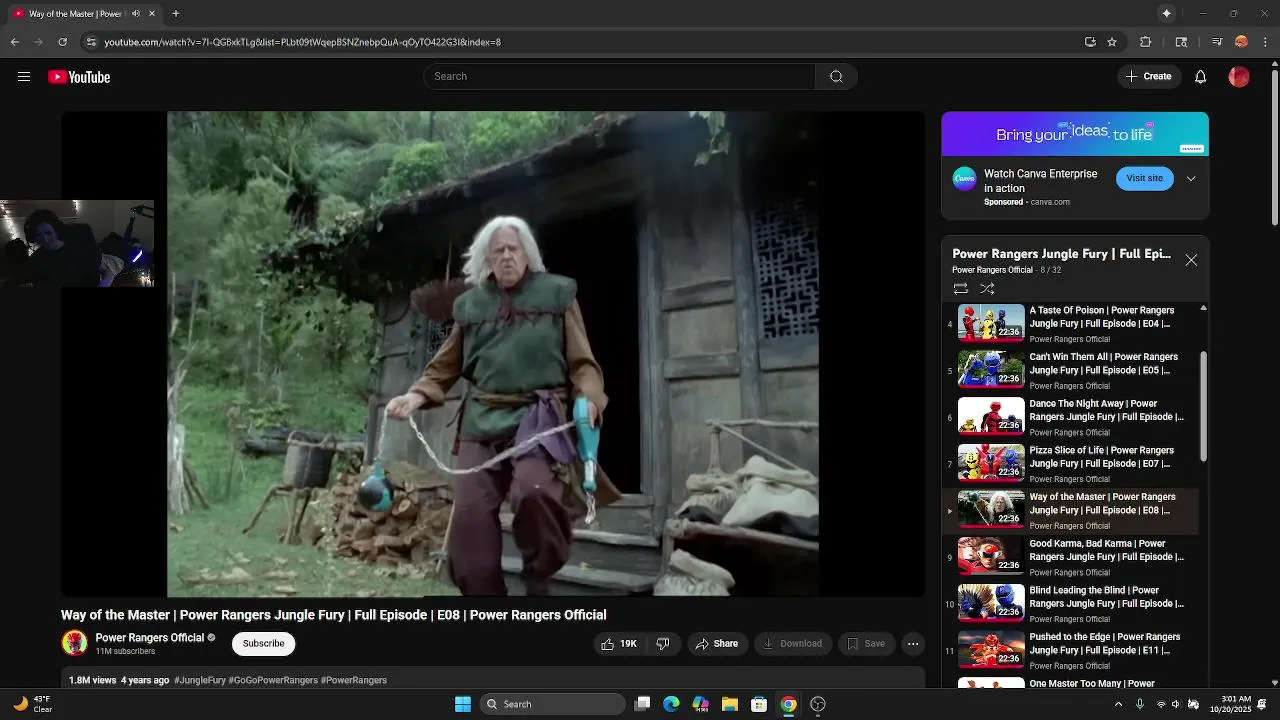Image resolution: width=1280 pixels, height=720 pixels.
Task: Open Chrome three-dot menu
Action: pyautogui.click(x=1266, y=42)
